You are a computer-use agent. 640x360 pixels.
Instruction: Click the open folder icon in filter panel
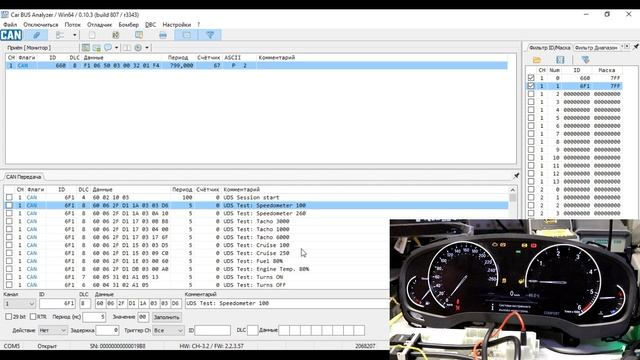click(537, 60)
